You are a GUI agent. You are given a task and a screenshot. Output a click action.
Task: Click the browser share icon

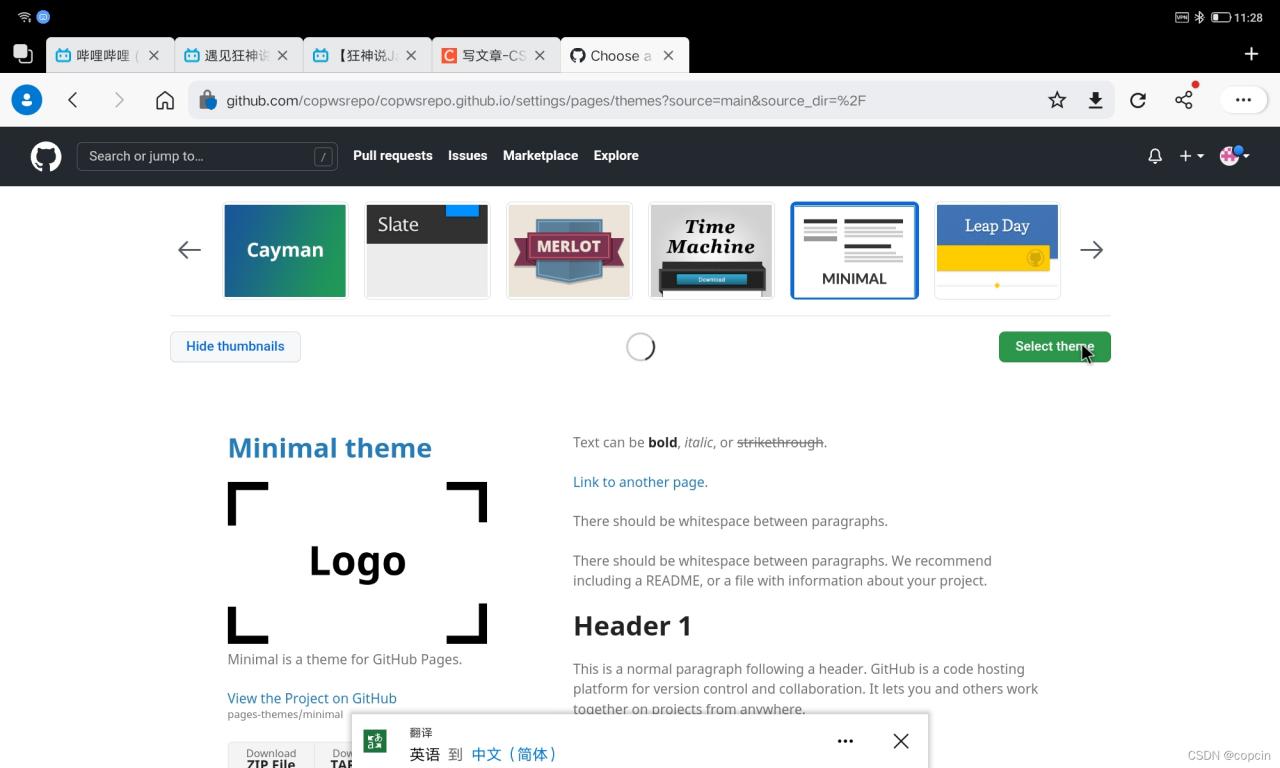click(x=1184, y=99)
